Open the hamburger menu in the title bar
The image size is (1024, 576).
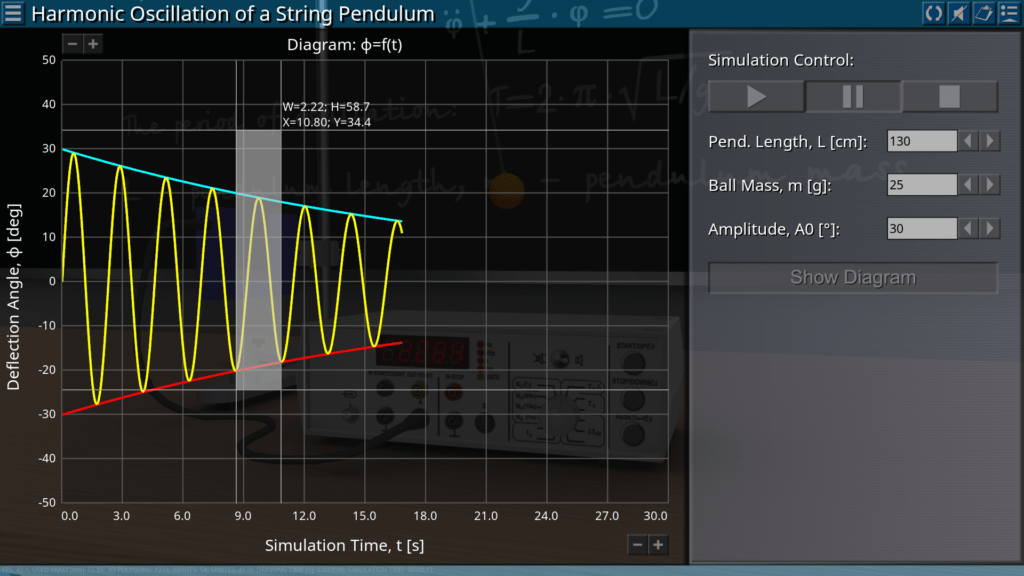click(13, 14)
